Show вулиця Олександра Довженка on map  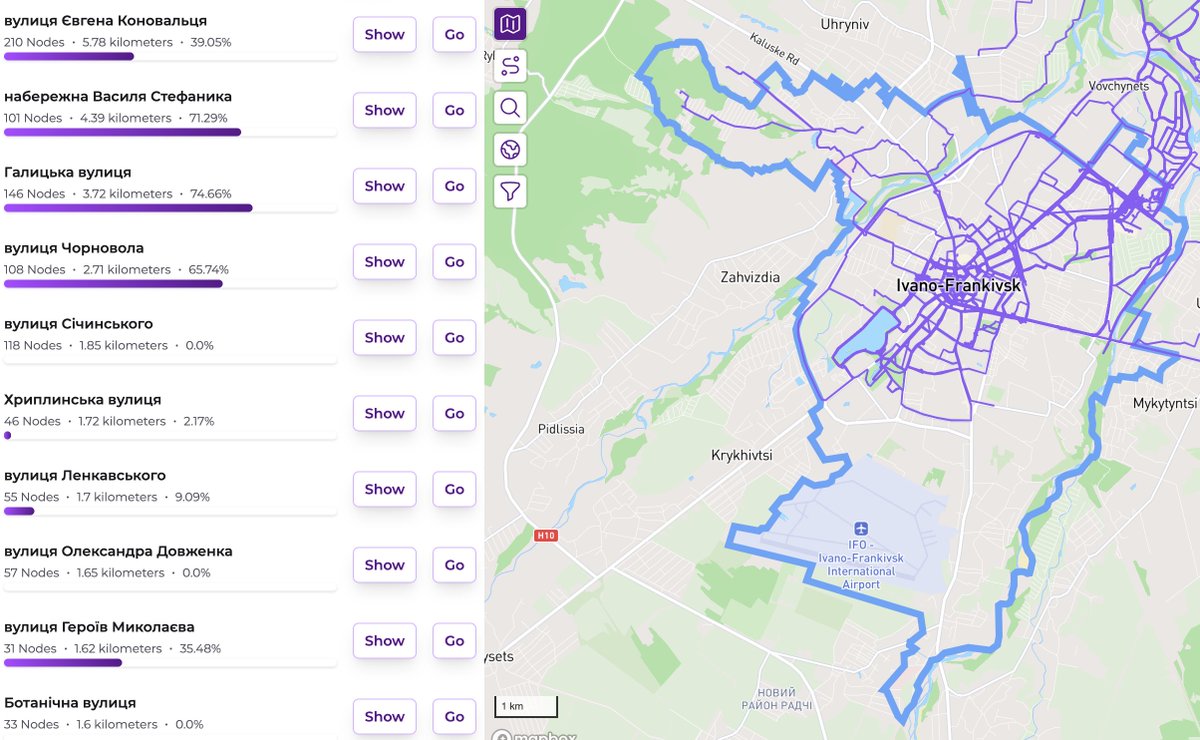click(x=384, y=565)
